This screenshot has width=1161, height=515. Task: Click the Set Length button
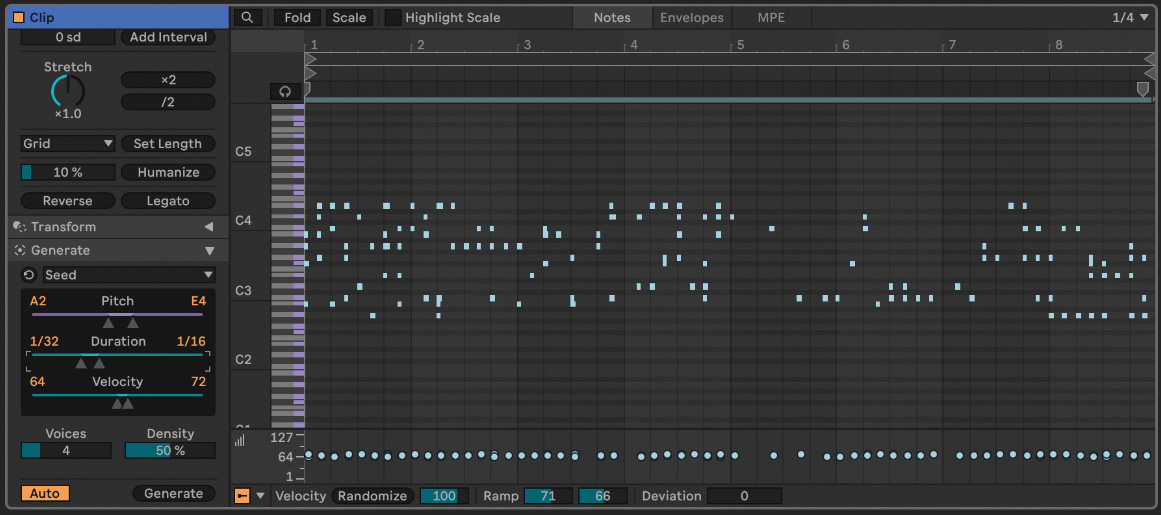coord(168,144)
